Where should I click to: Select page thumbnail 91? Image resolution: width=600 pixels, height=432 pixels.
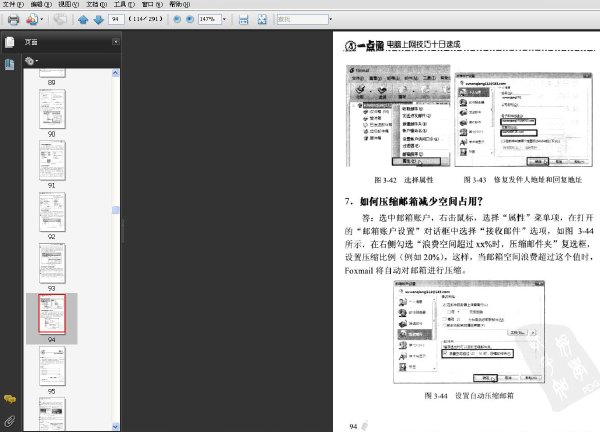52,160
